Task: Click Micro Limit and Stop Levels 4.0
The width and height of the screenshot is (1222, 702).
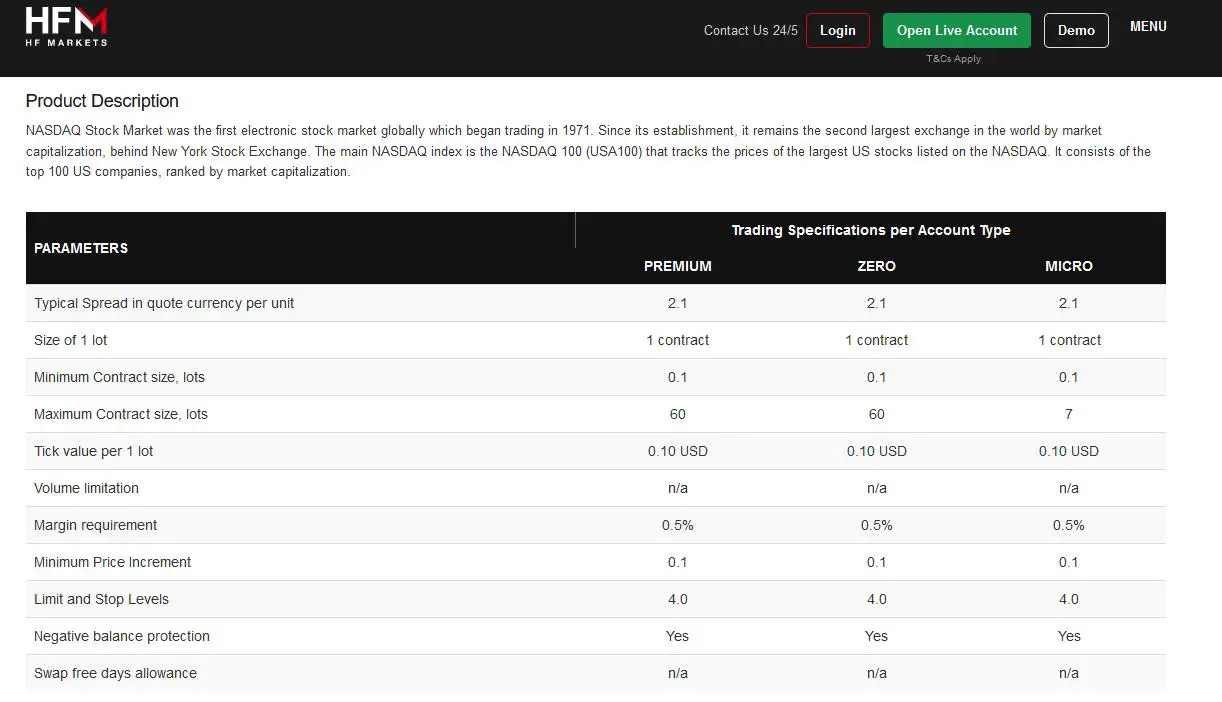Action: tap(1069, 599)
